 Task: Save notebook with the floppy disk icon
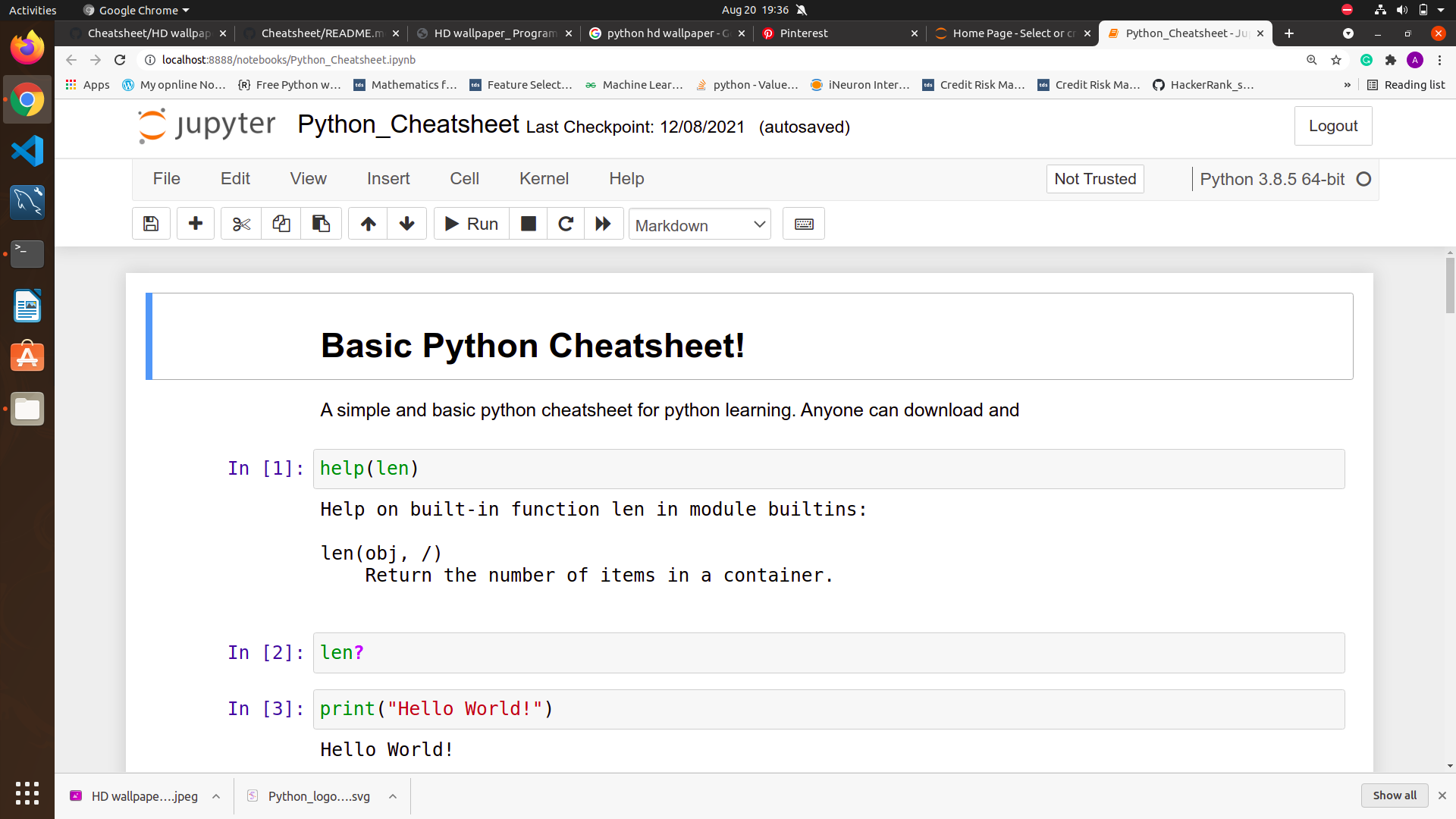[x=151, y=224]
